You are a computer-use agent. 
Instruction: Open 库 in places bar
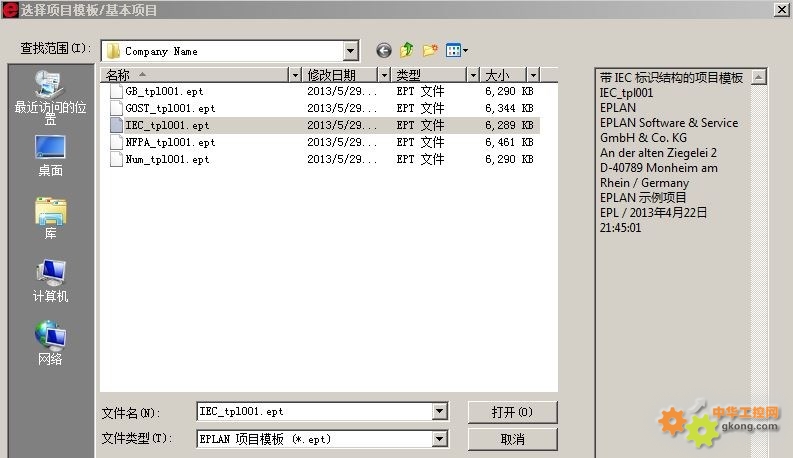pos(50,219)
